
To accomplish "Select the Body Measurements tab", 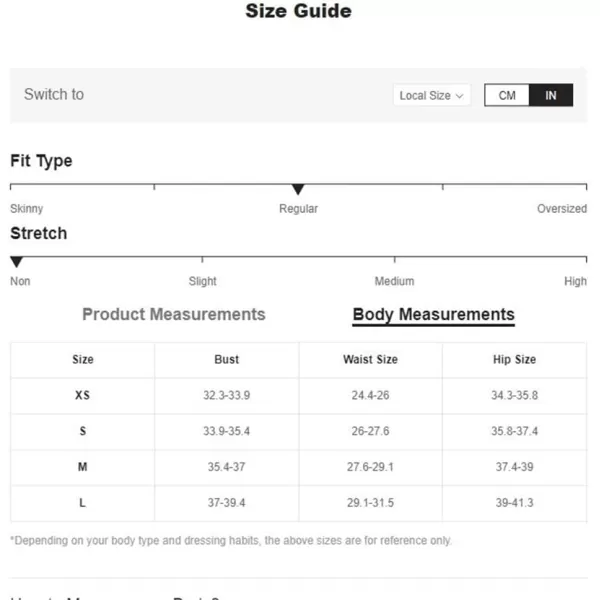I will [434, 315].
